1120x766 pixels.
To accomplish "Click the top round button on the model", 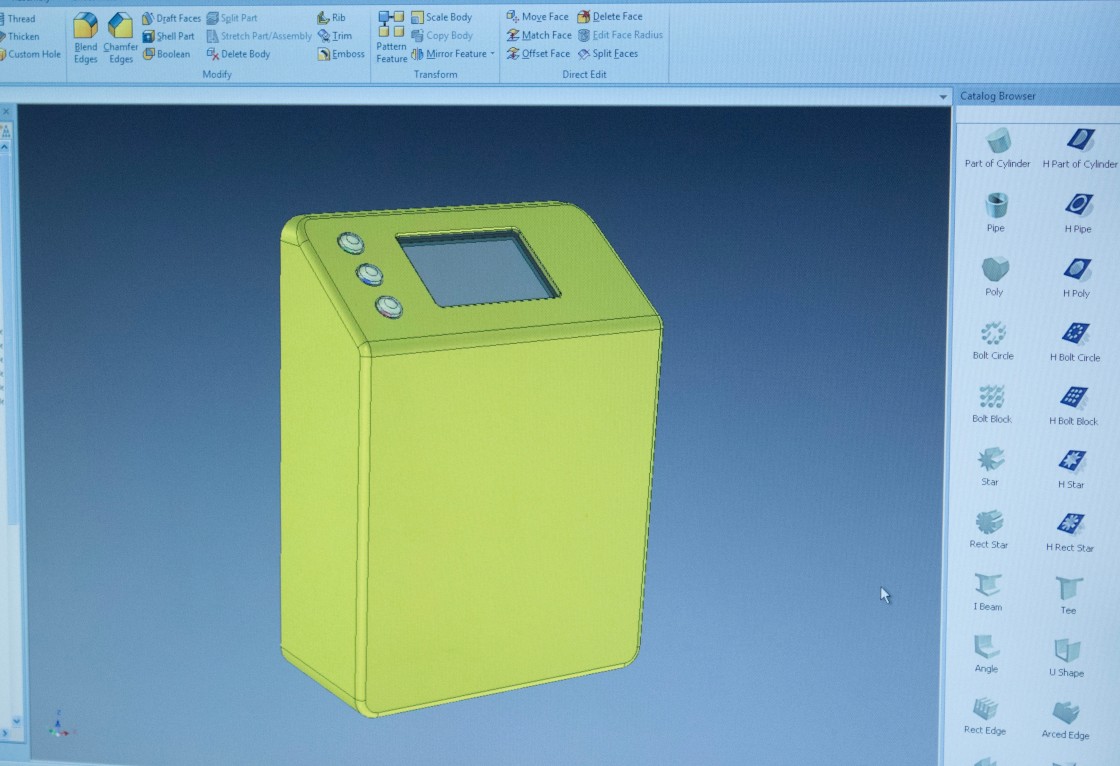I will pos(349,243).
